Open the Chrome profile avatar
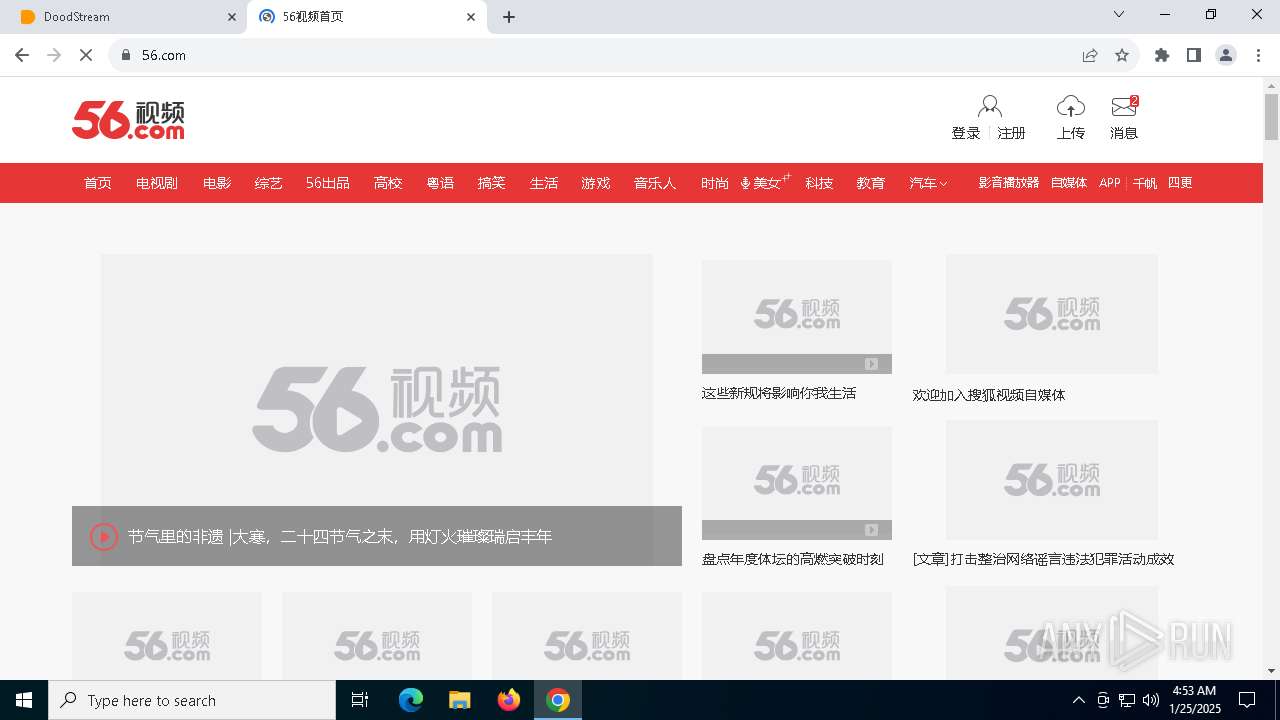The height and width of the screenshot is (720, 1280). 1226,55
